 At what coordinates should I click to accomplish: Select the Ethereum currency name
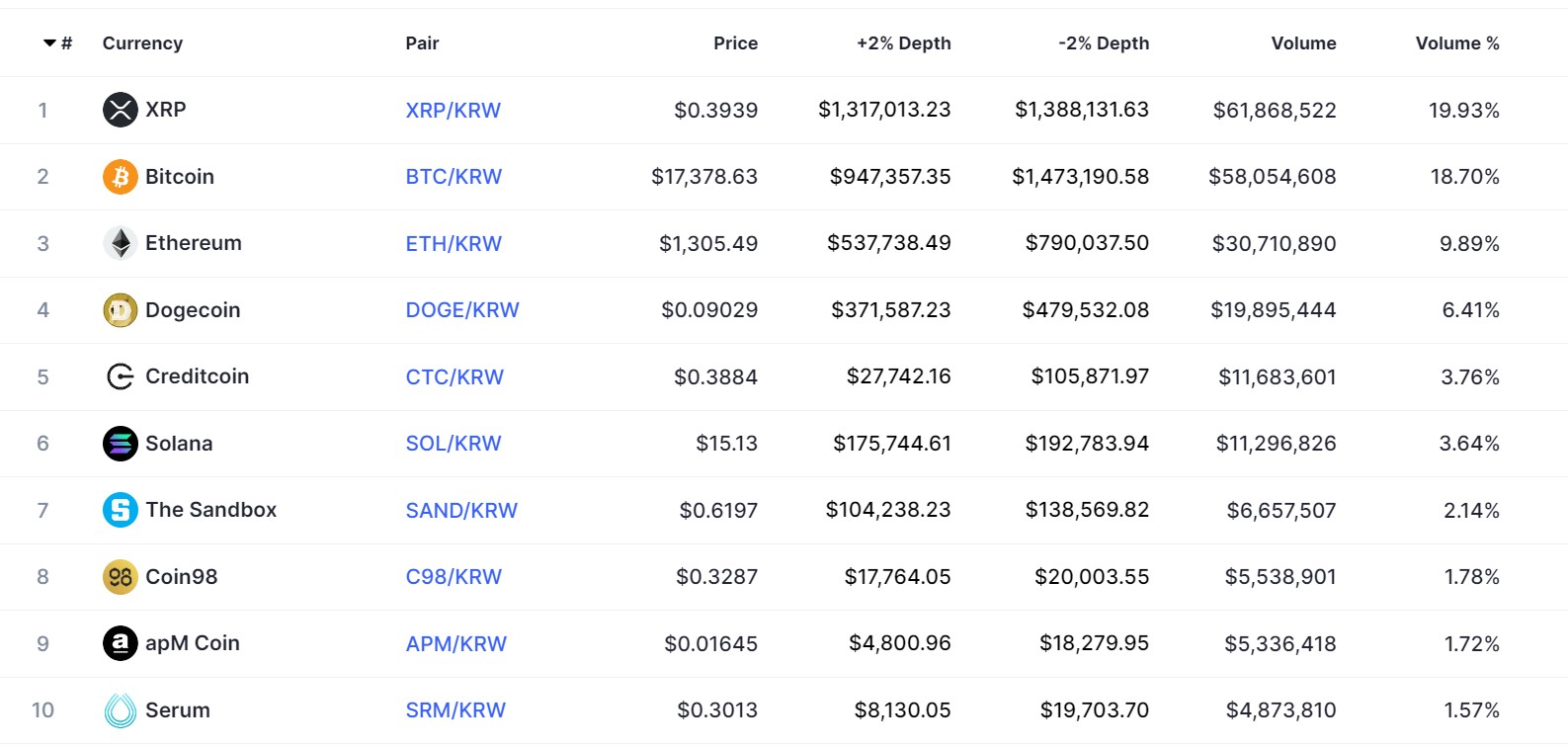193,243
